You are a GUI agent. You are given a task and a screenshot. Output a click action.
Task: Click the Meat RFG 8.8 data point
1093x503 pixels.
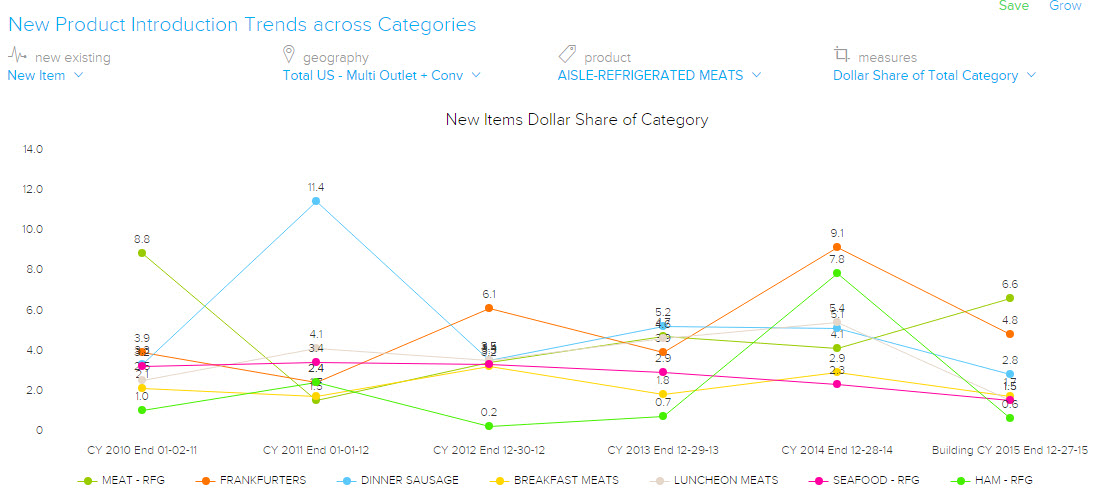(x=142, y=253)
